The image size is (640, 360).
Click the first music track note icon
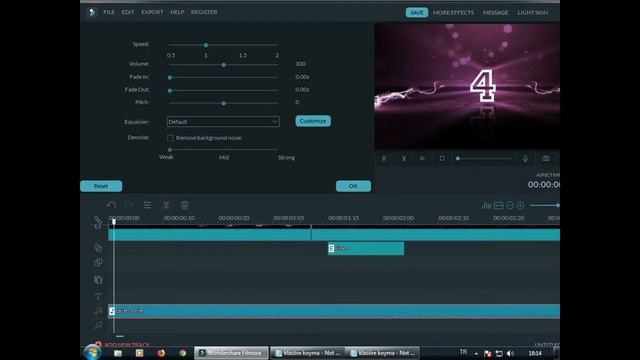98,311
